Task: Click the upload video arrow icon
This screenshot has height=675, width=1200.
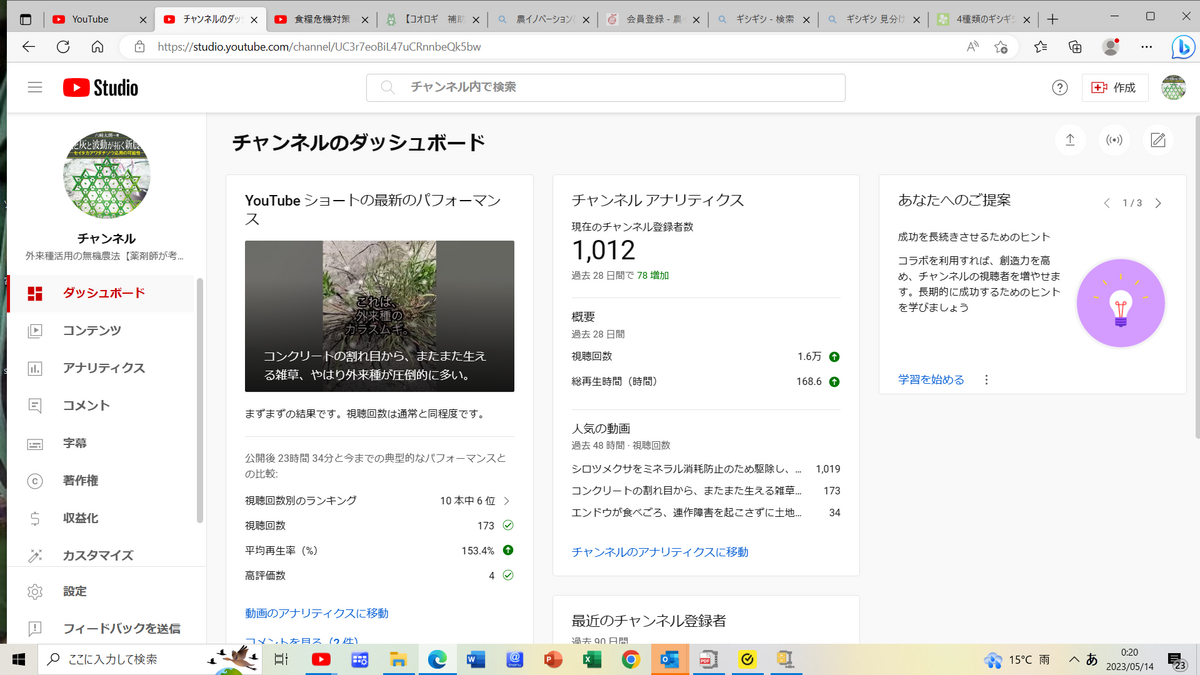Action: click(1070, 141)
